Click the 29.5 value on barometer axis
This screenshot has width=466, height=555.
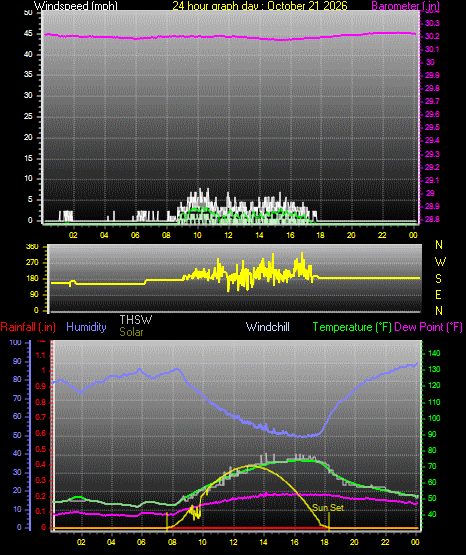click(432, 127)
